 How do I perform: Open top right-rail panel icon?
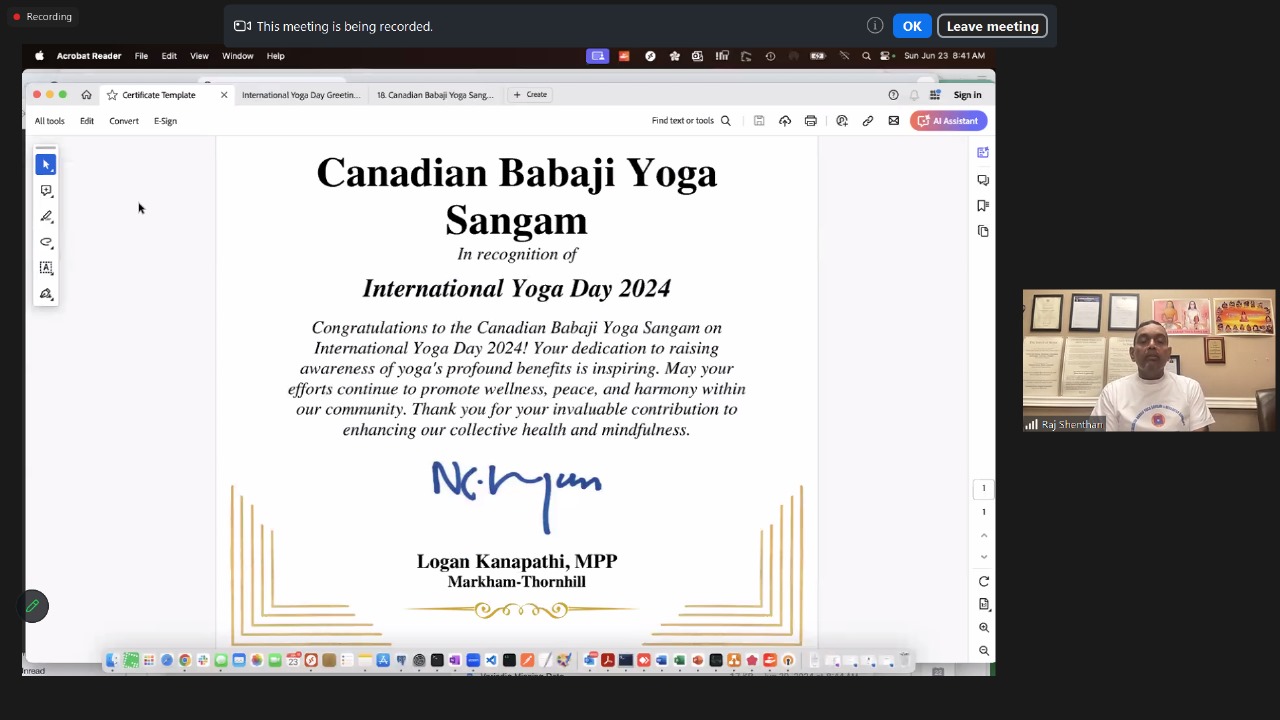coord(983,153)
